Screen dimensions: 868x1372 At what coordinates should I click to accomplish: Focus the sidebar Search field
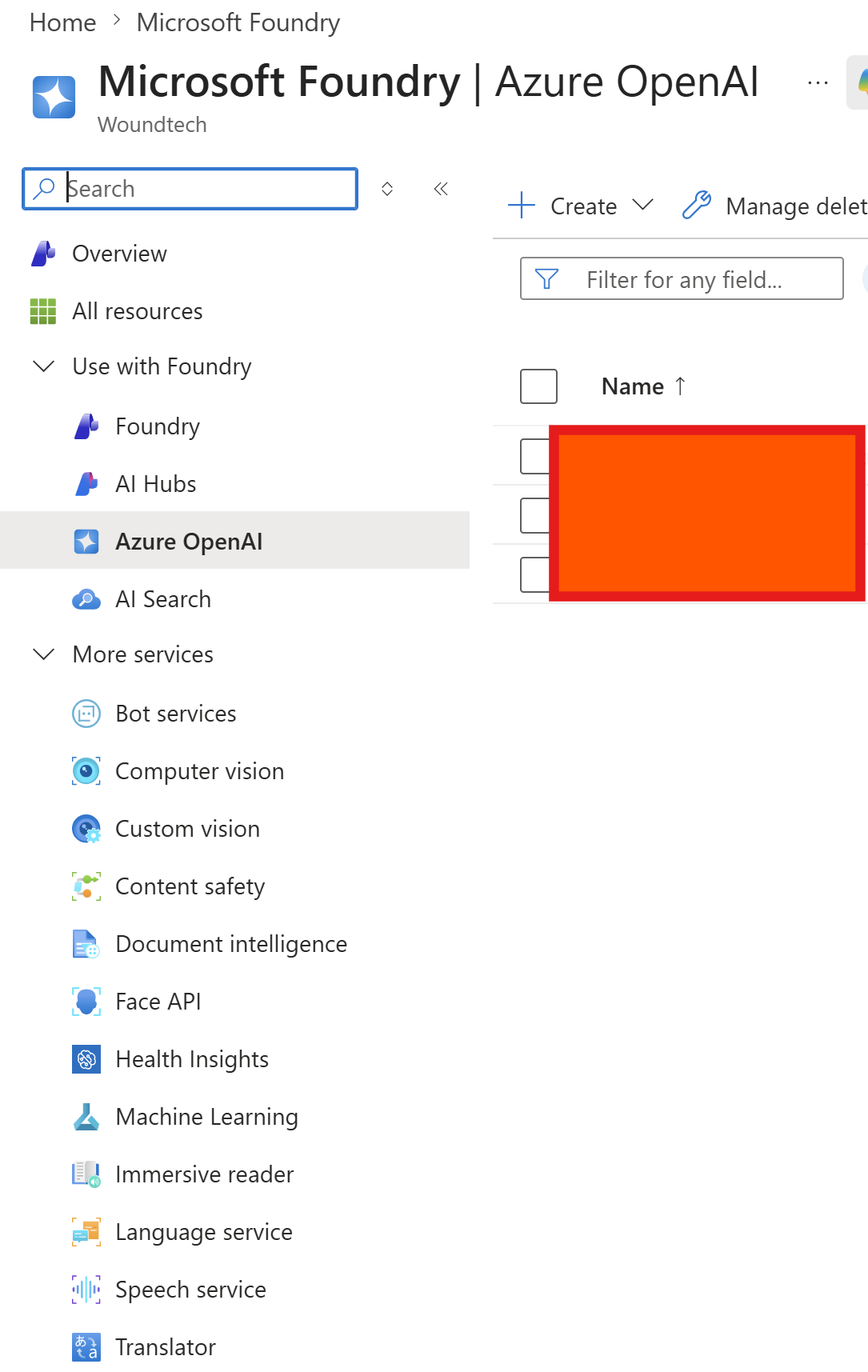pos(190,189)
